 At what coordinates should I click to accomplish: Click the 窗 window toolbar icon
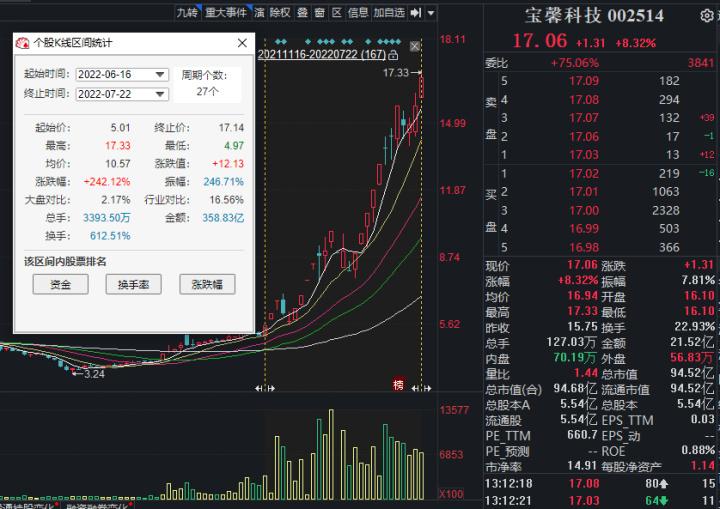[320, 12]
